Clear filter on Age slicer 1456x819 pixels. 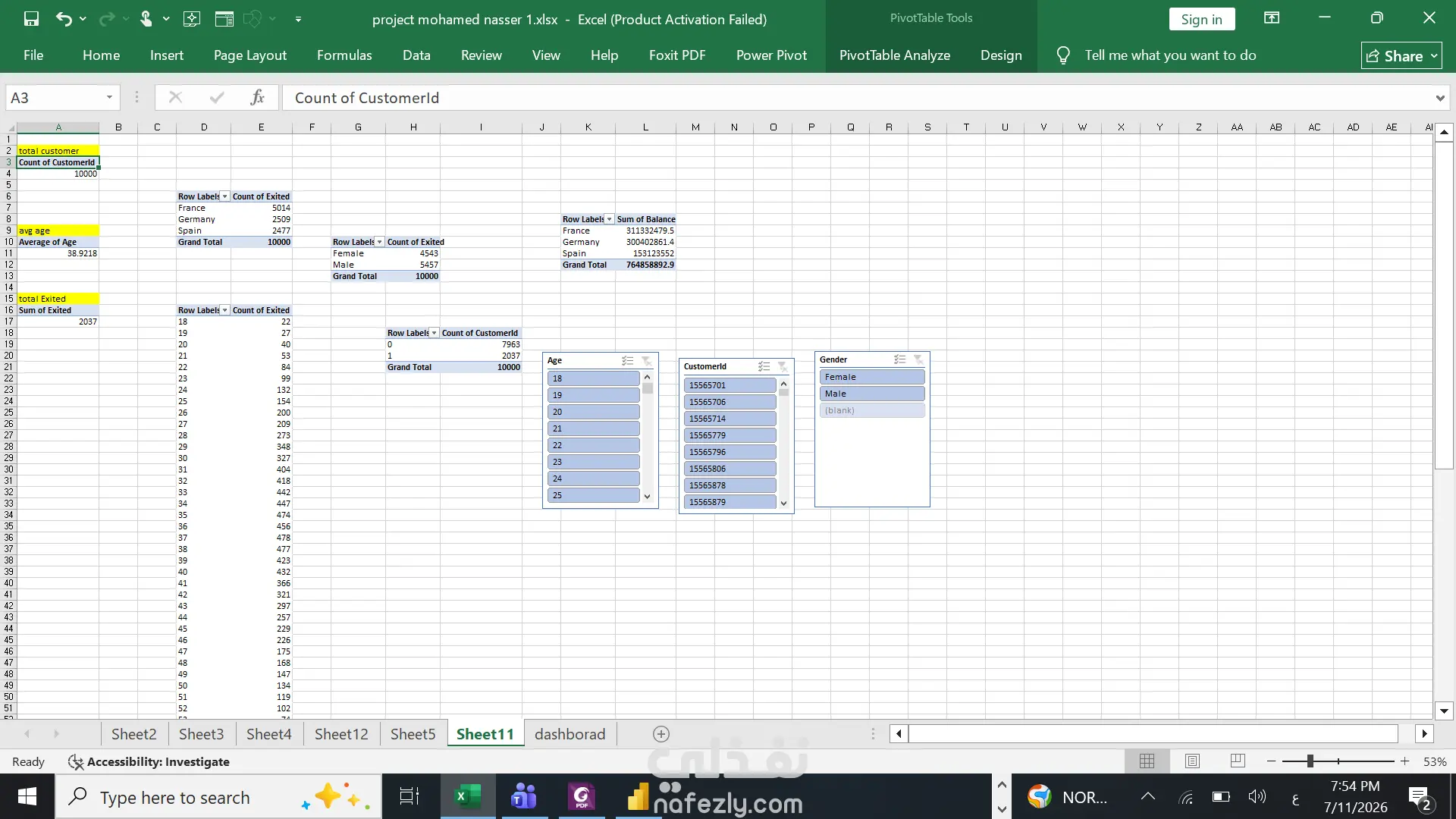tap(646, 361)
